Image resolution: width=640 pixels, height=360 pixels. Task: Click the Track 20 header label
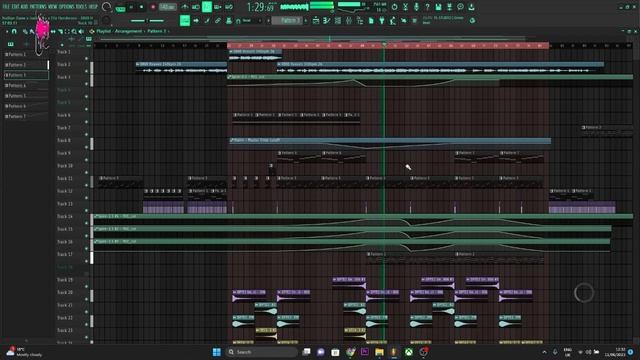click(x=64, y=292)
